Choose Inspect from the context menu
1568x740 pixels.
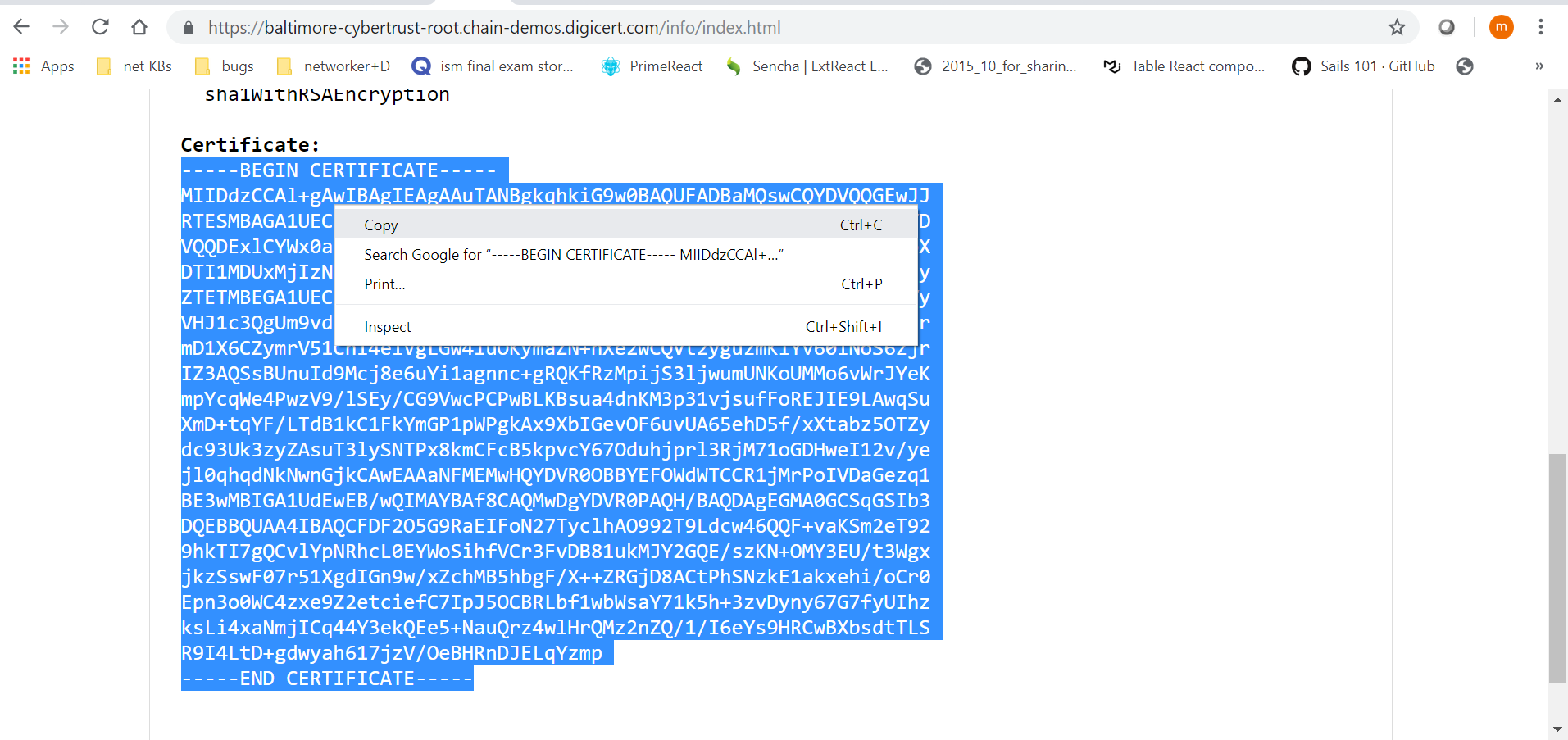point(386,326)
